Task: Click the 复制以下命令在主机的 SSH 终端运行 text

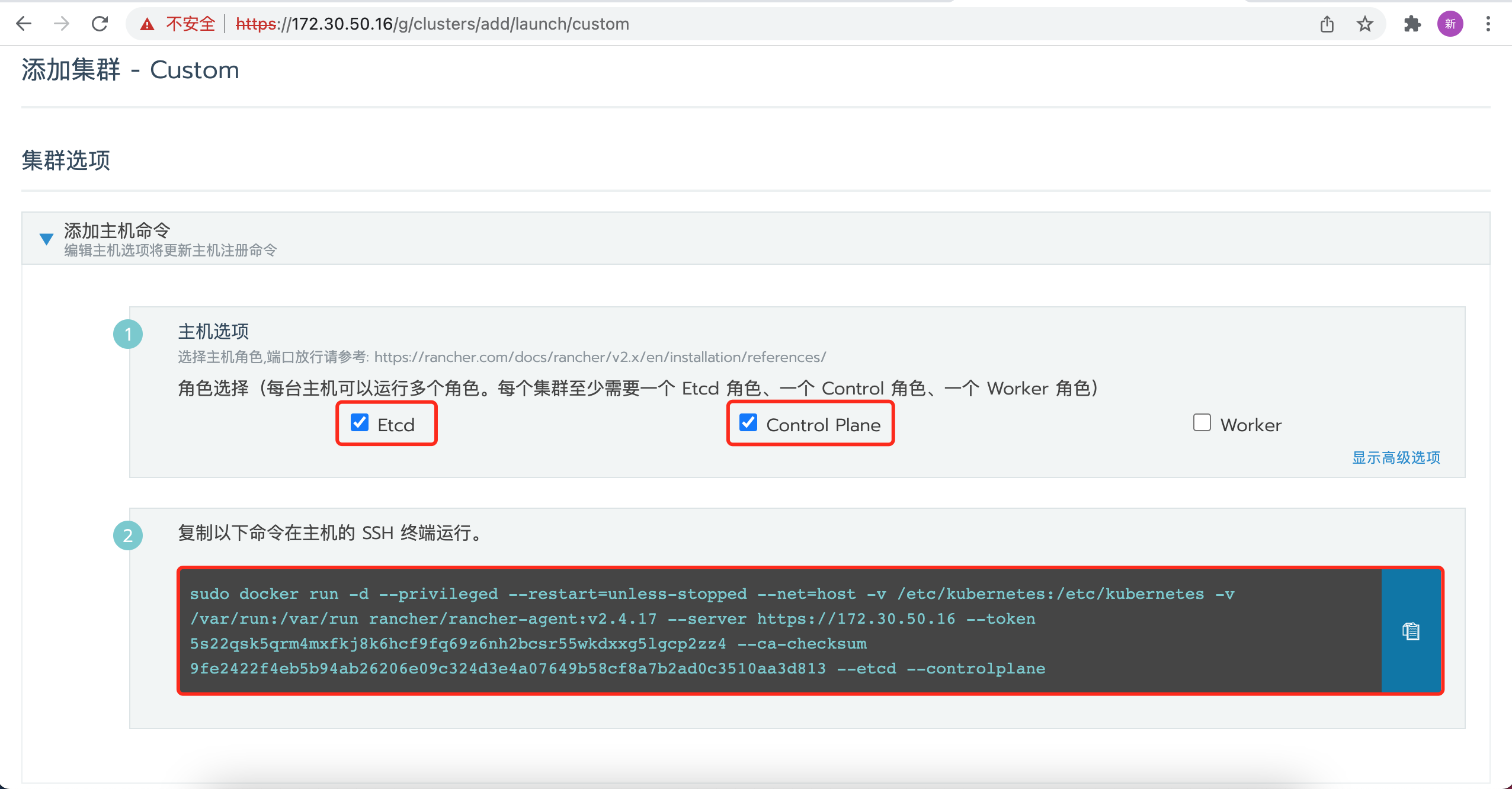Action: (332, 533)
